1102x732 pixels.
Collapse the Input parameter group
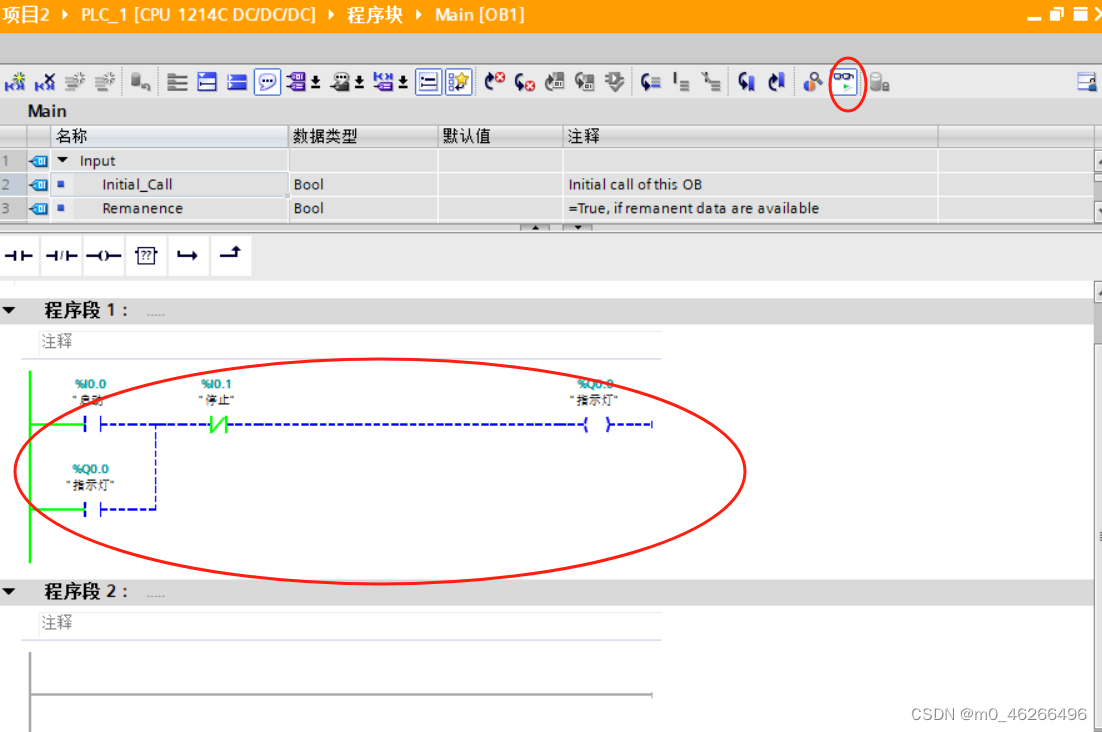[62, 160]
